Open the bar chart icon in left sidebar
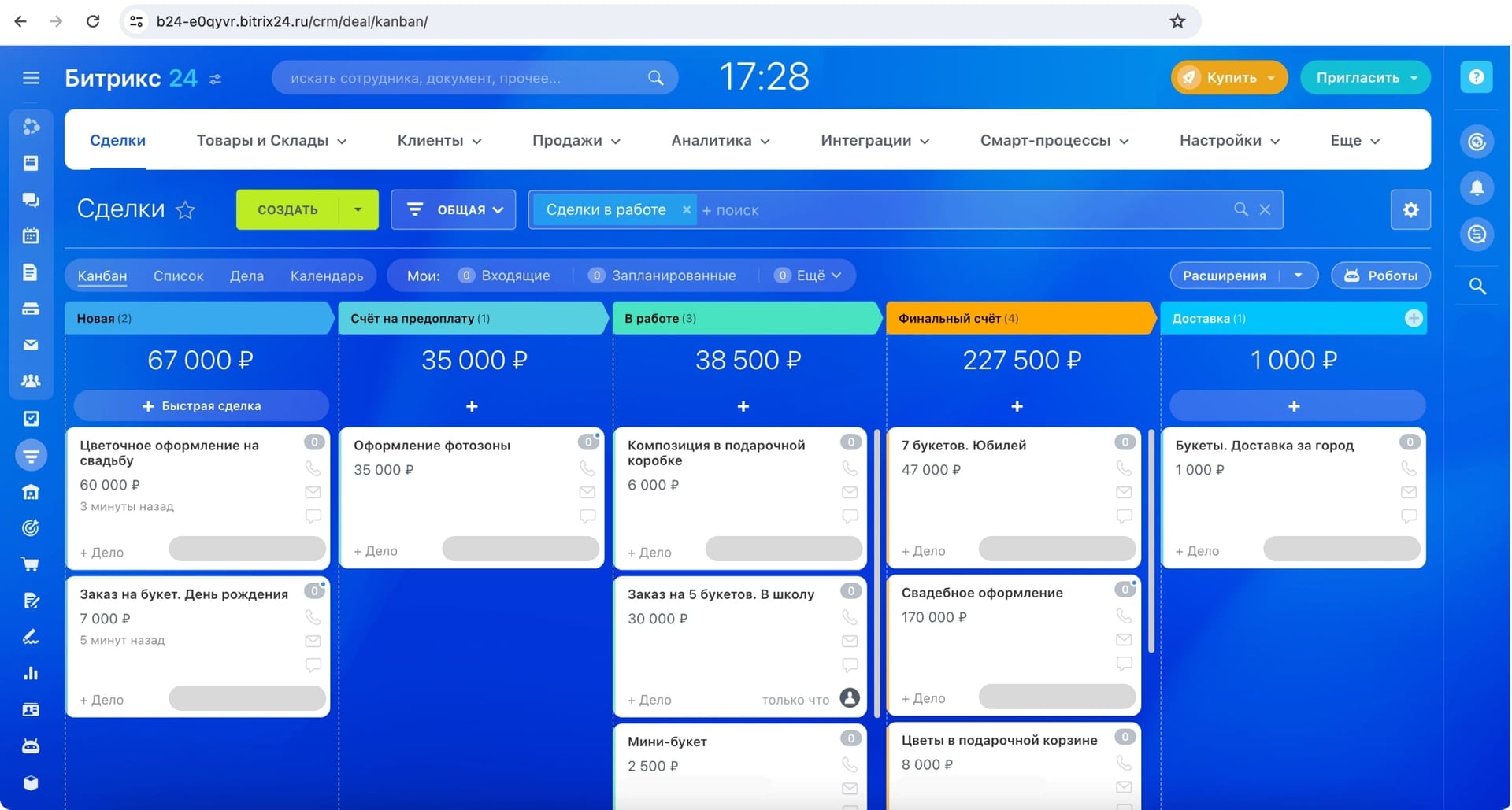1512x810 pixels. tap(31, 673)
